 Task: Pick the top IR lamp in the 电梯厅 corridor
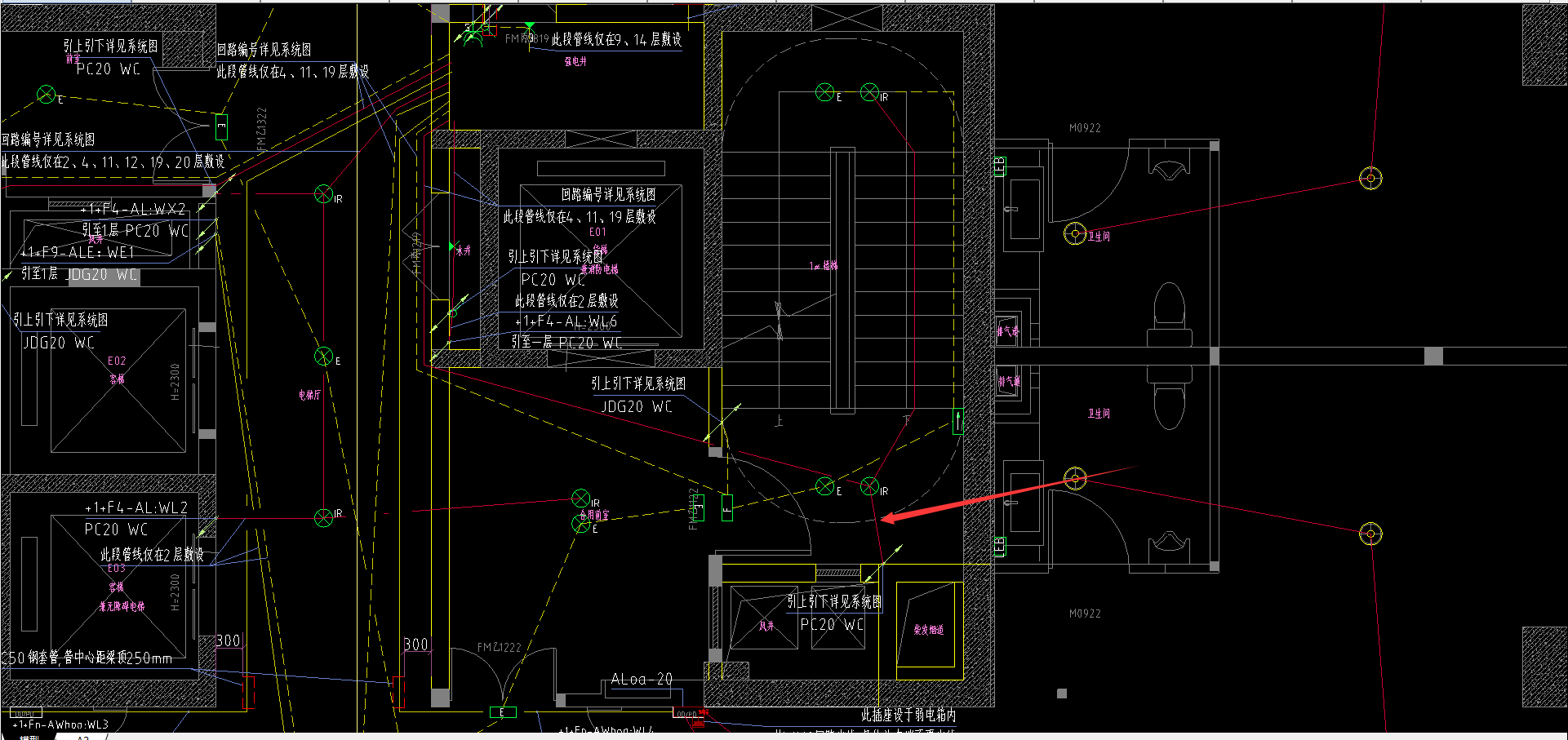pos(324,194)
